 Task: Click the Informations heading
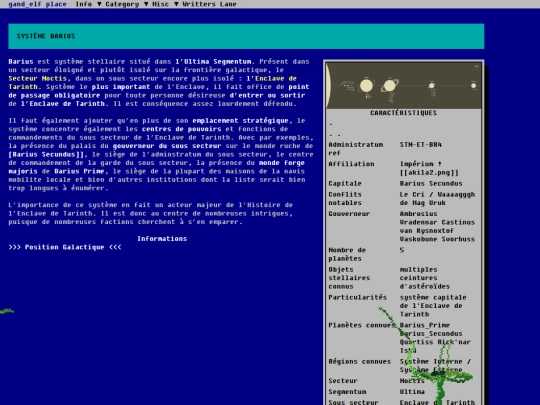tap(162, 238)
